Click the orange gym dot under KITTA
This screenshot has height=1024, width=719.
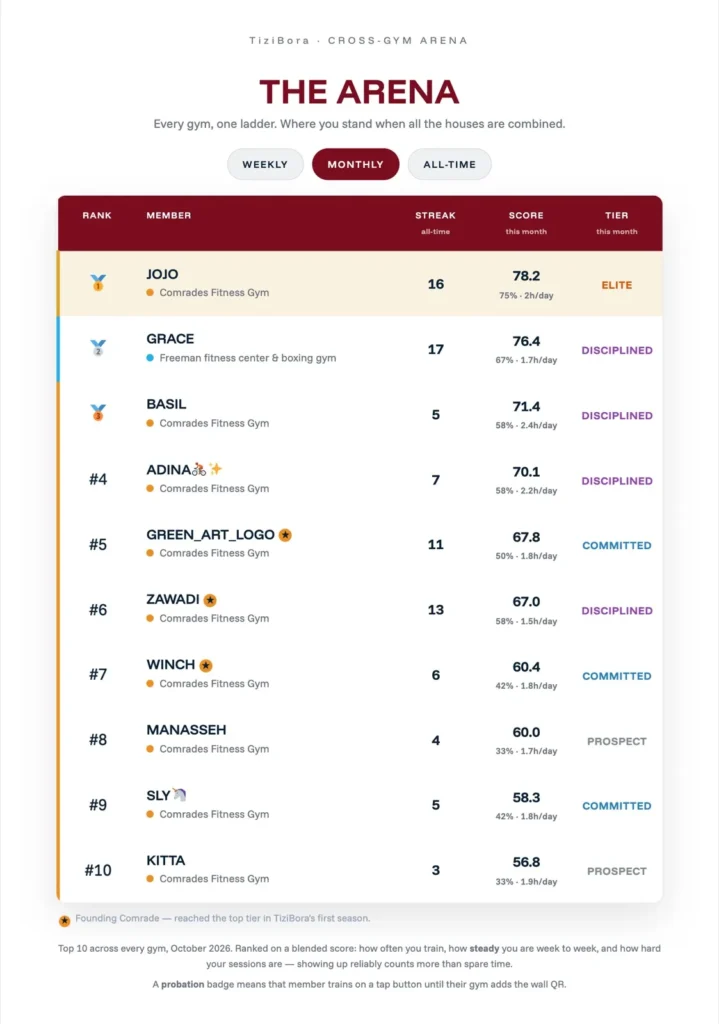[x=150, y=879]
